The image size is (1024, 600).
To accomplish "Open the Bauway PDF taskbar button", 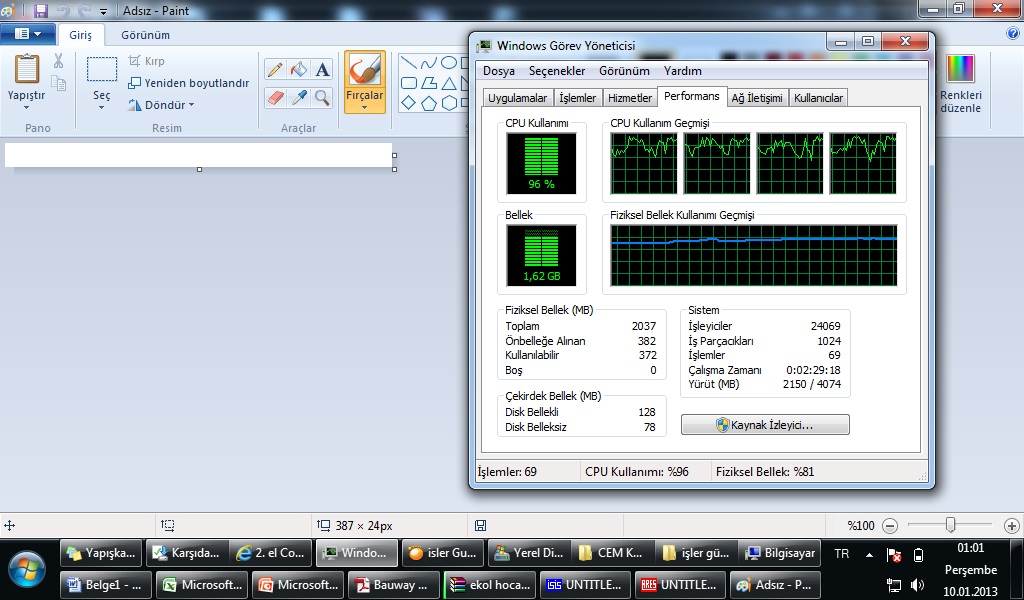I will pos(394,584).
